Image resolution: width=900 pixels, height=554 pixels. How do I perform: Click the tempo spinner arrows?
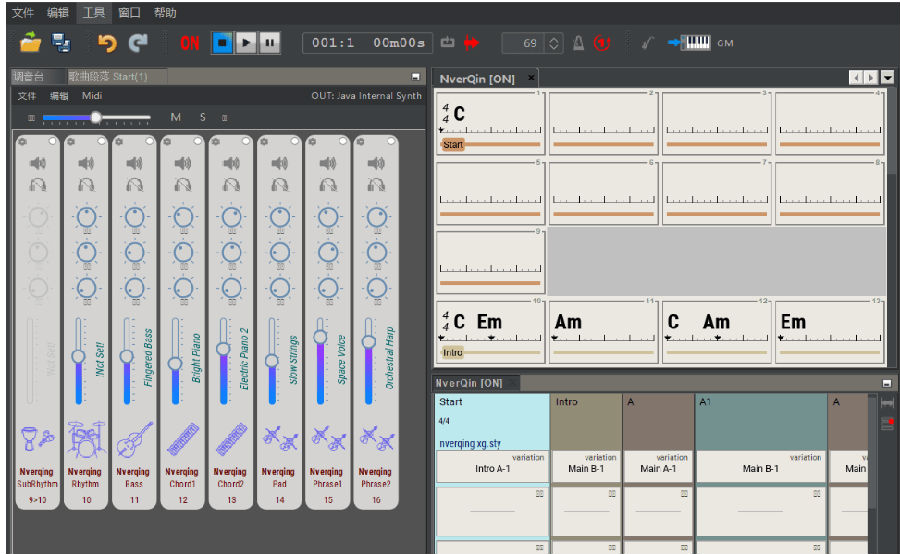(x=554, y=43)
